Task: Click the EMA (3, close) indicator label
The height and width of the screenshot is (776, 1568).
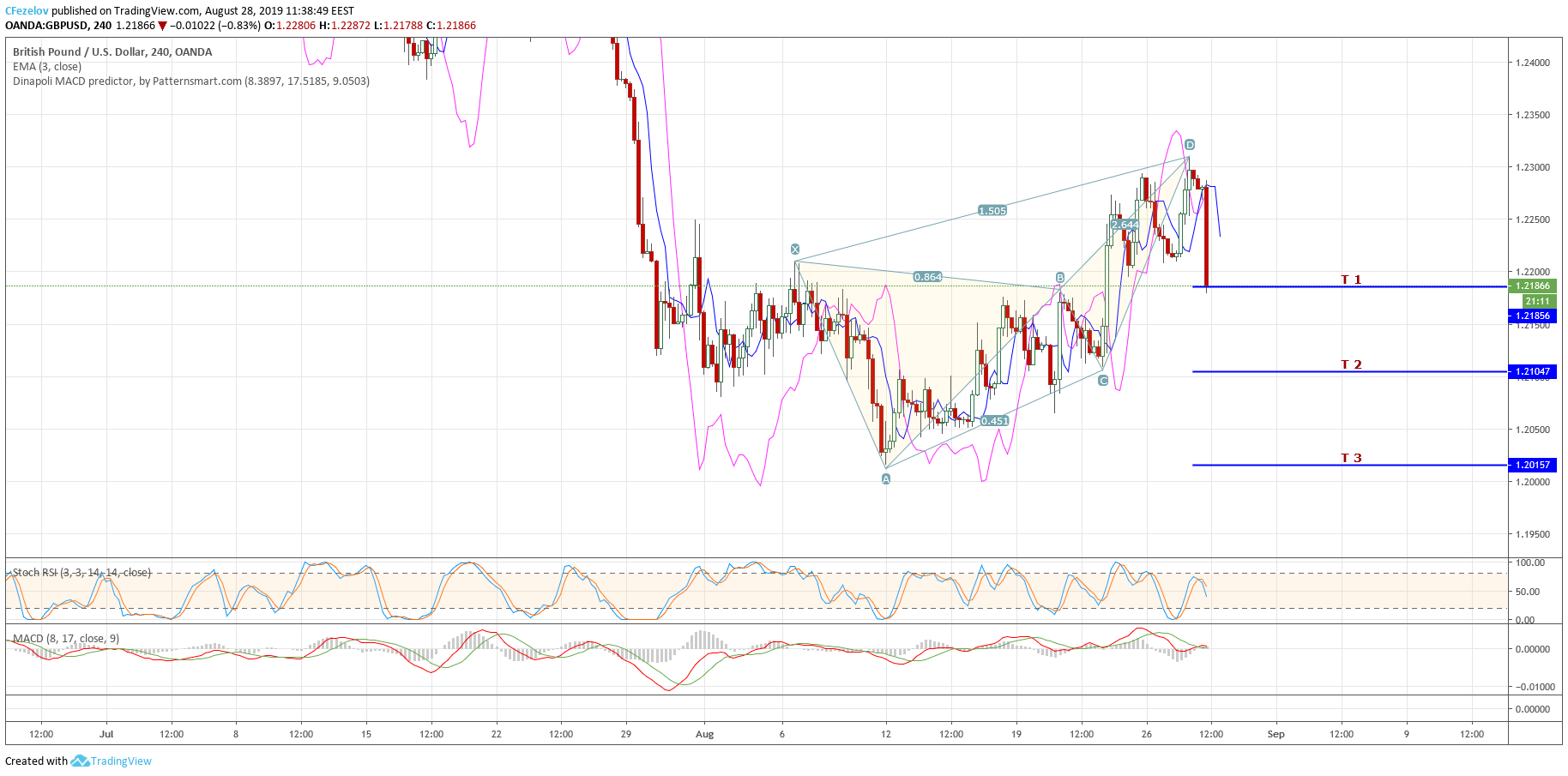Action: 47,66
